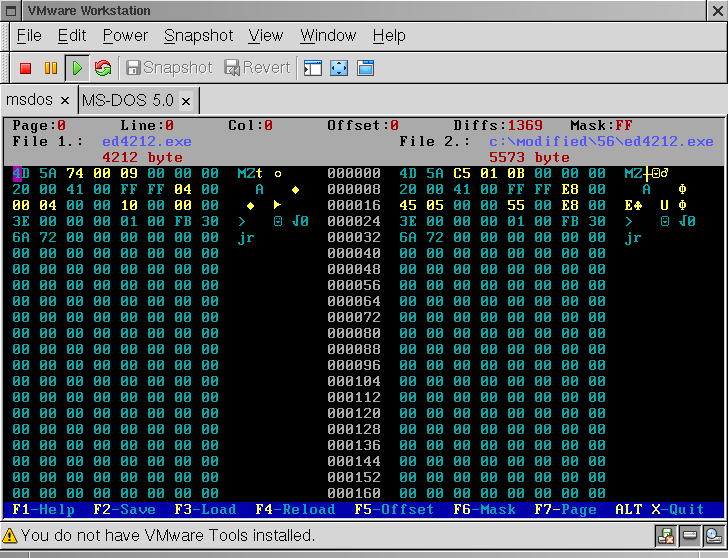Click the VMware Tools not installed message
The width and height of the screenshot is (728, 558).
168,536
